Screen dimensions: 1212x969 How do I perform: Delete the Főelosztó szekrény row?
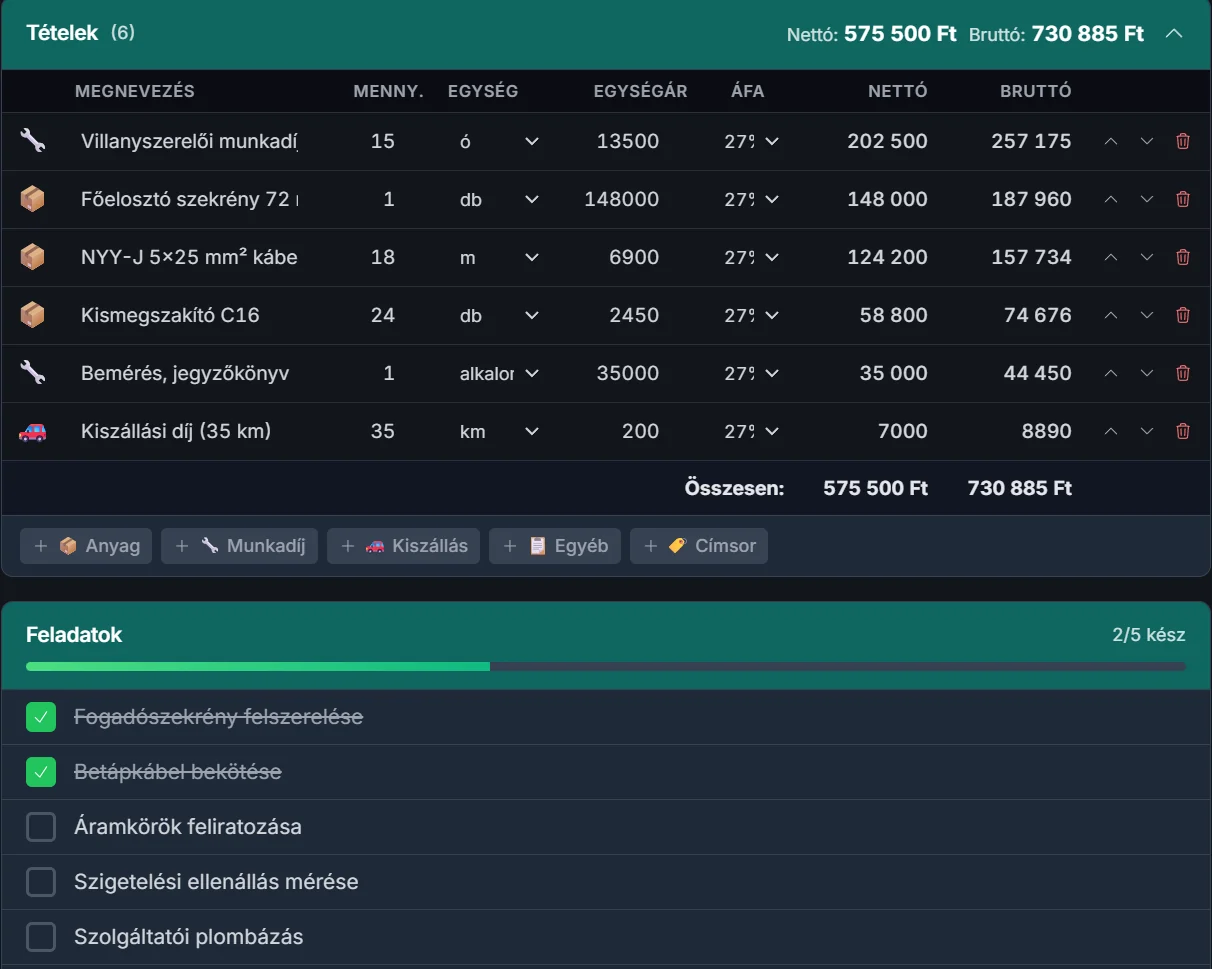tap(1183, 199)
